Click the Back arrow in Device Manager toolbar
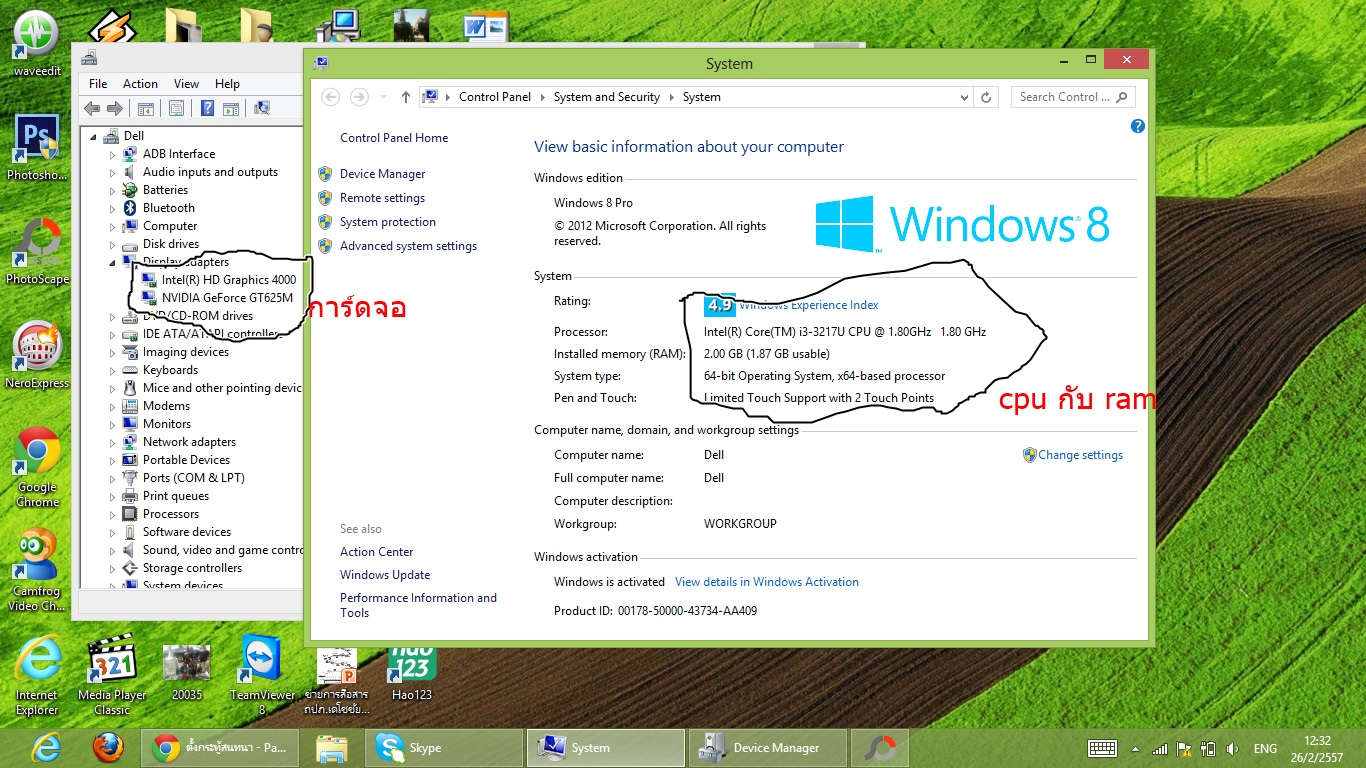The width and height of the screenshot is (1366, 768). click(92, 109)
